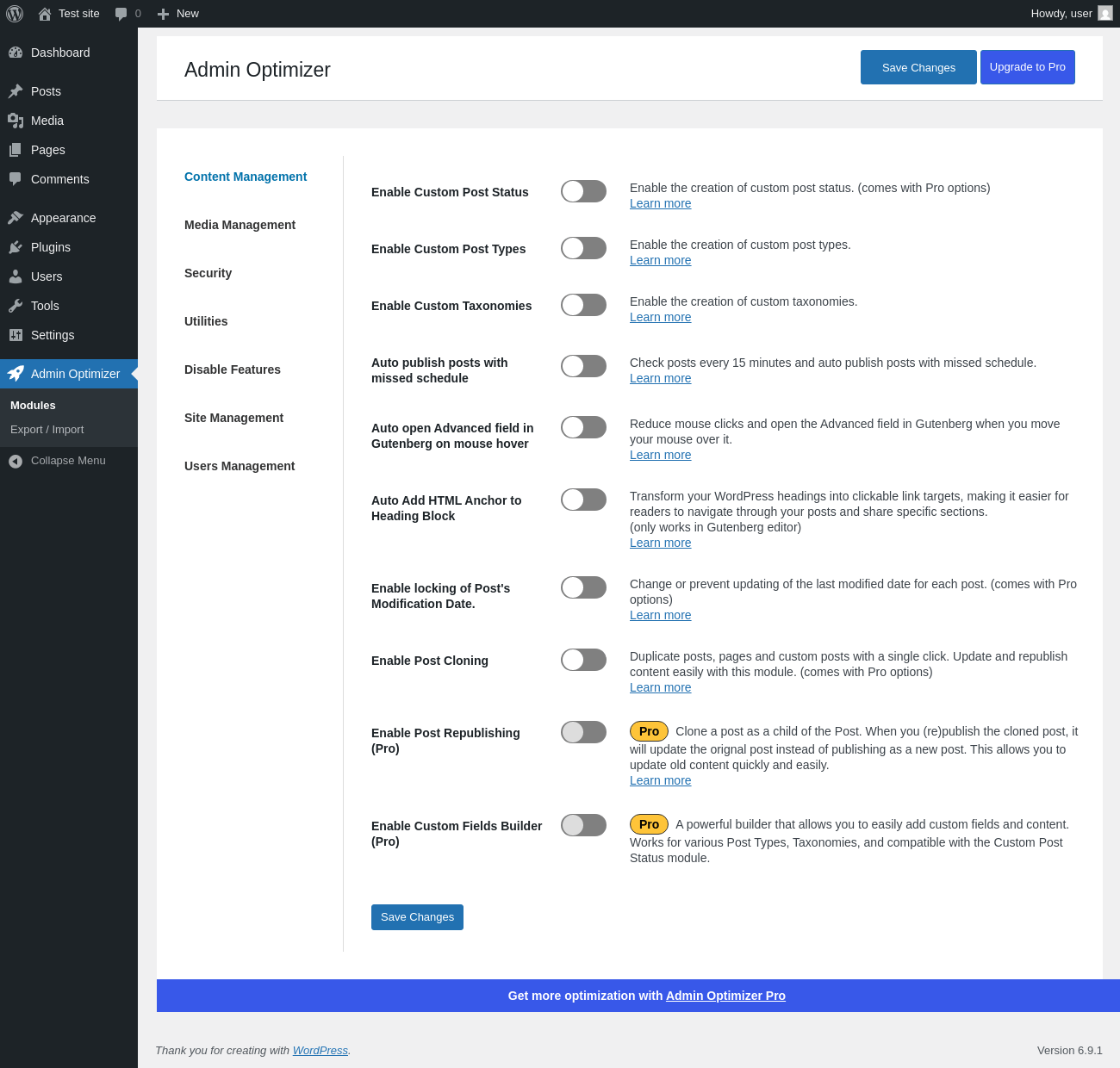Open Learn more link for Custom Post Status
The width and height of the screenshot is (1120, 1068).
tap(660, 203)
